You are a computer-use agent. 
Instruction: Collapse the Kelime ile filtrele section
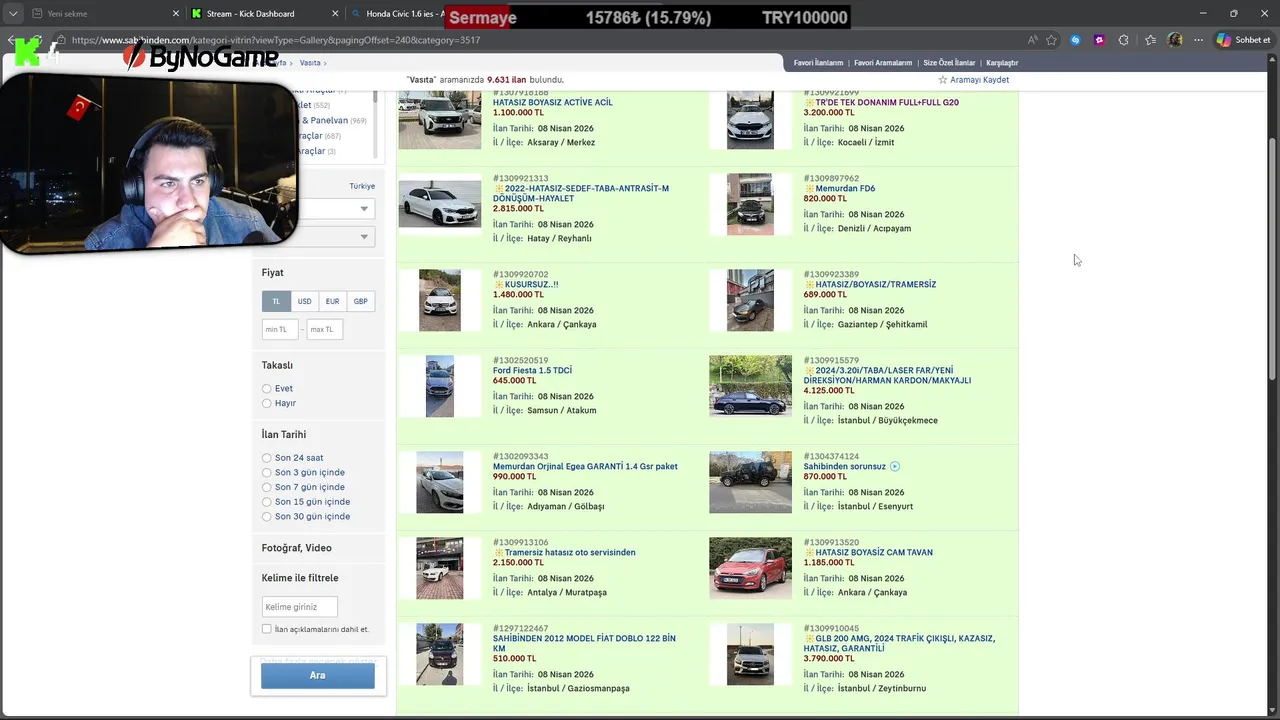tap(300, 578)
